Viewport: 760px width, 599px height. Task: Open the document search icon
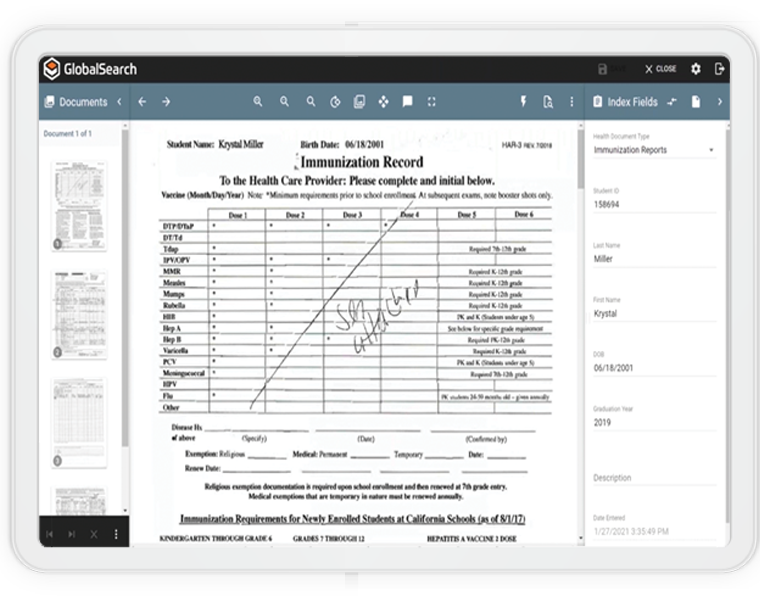pyautogui.click(x=548, y=102)
